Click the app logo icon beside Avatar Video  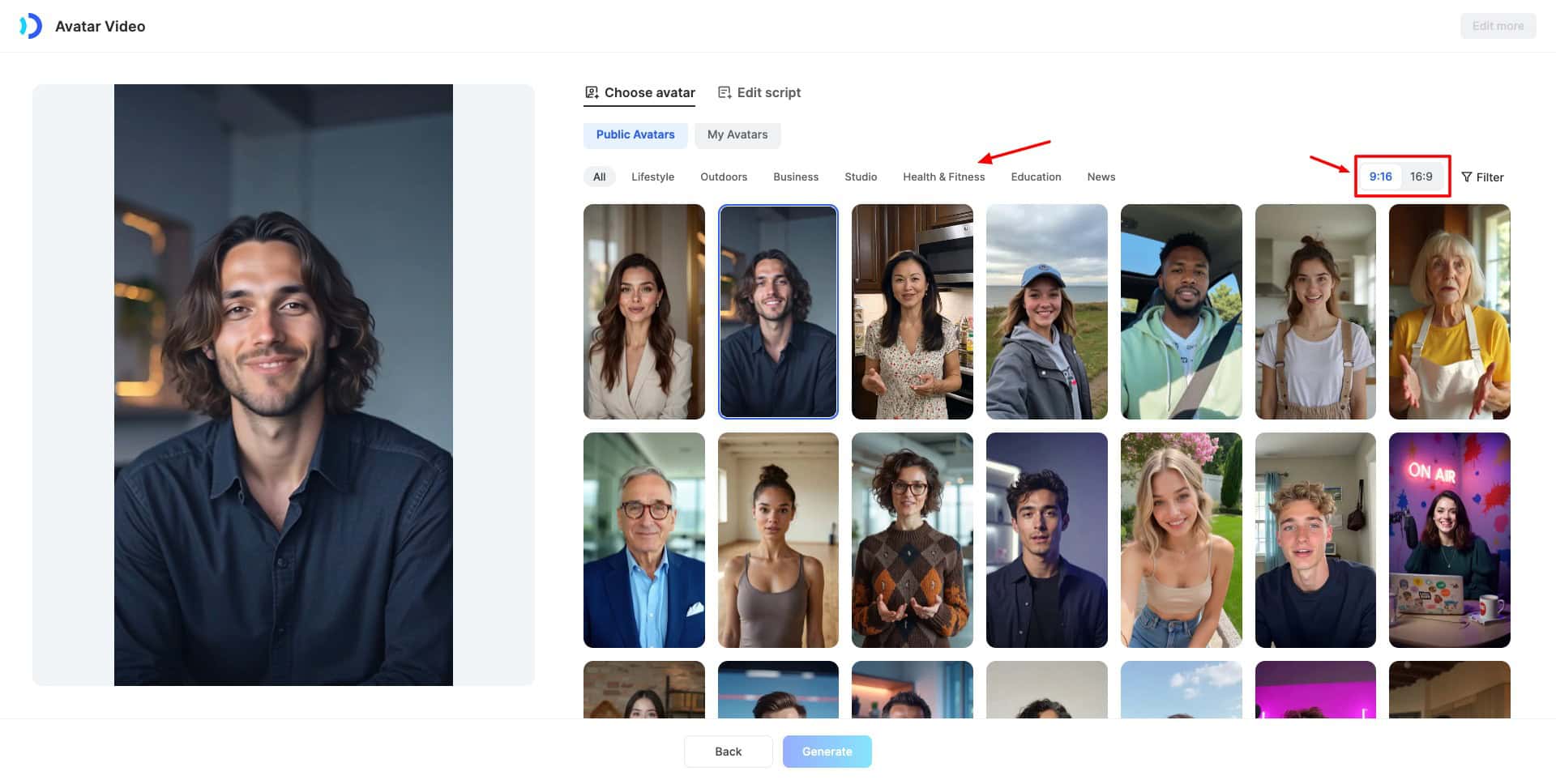point(31,26)
